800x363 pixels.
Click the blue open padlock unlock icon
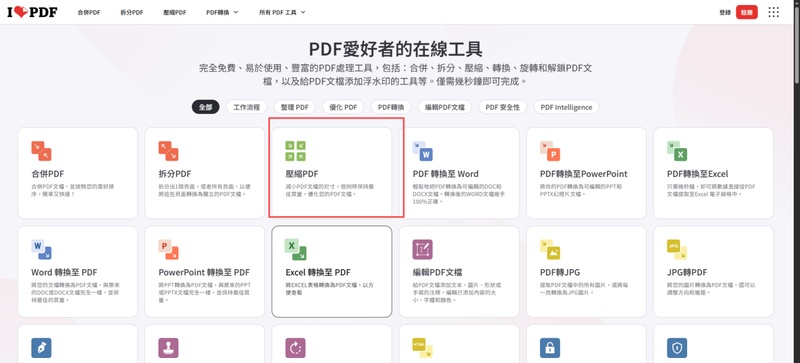tap(550, 348)
